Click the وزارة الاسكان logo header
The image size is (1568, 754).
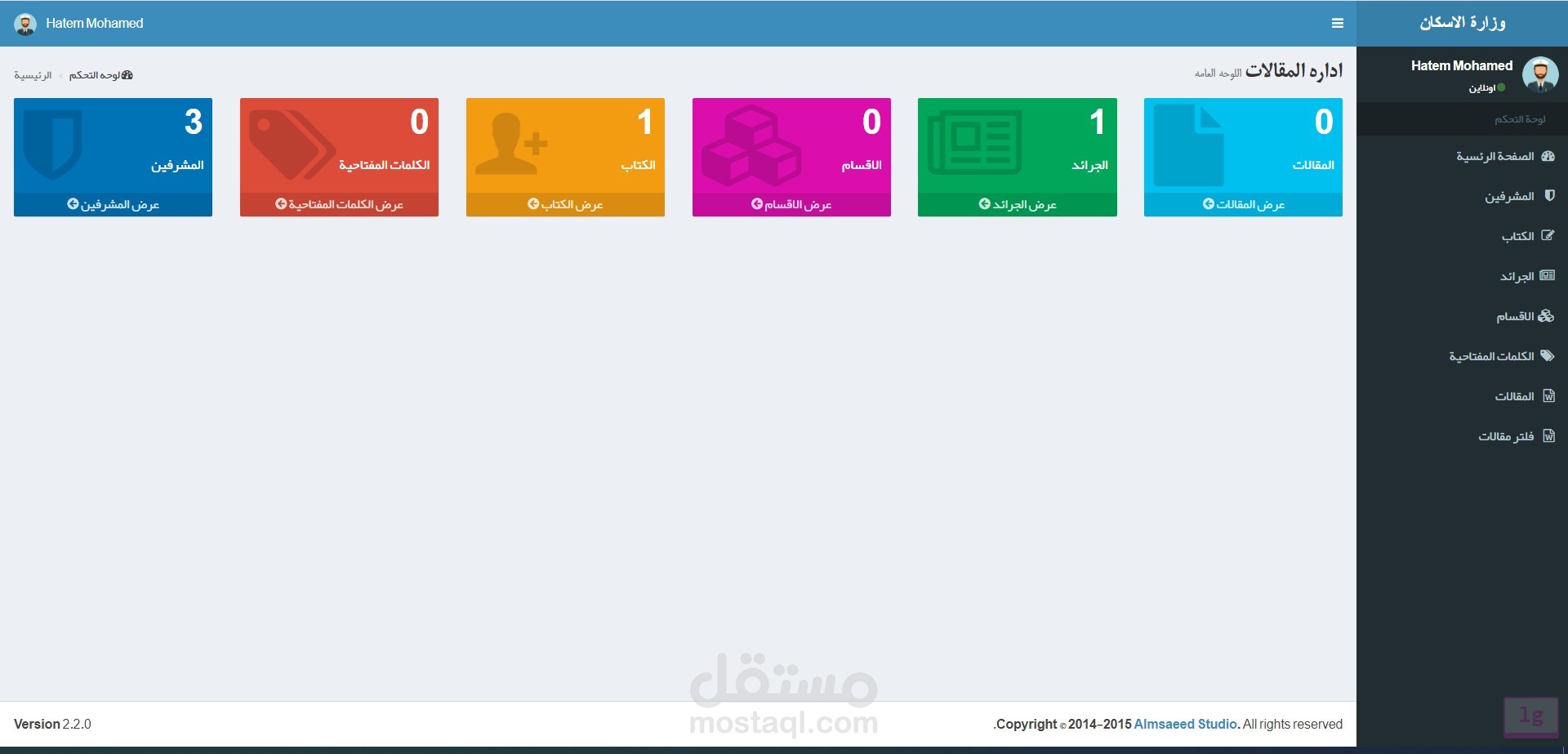click(1462, 23)
